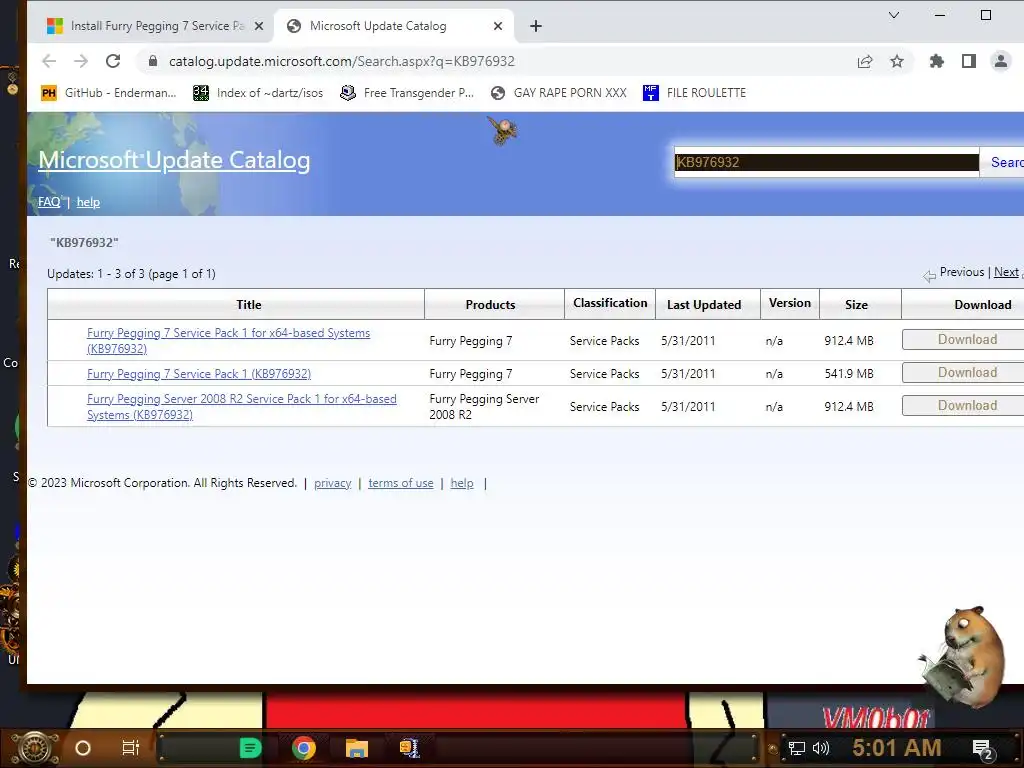
Task: Download the x64-based Systems 7 service pack
Action: point(963,340)
